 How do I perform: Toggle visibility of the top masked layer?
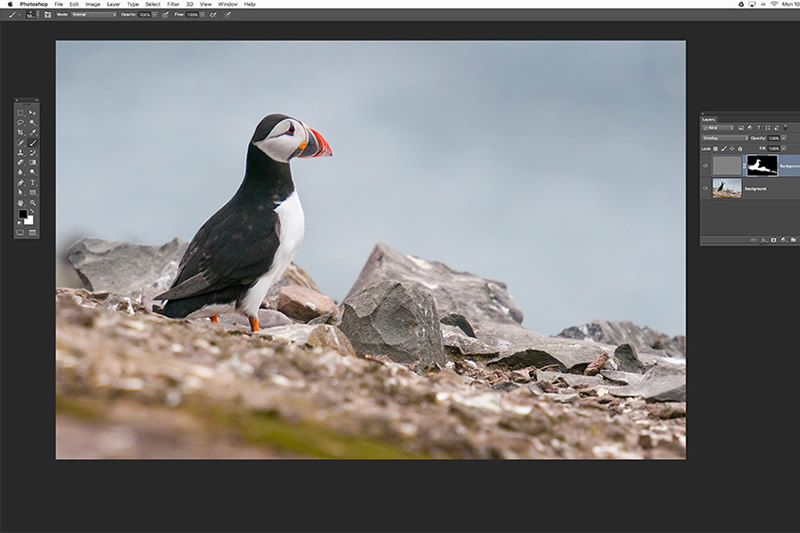[x=705, y=165]
